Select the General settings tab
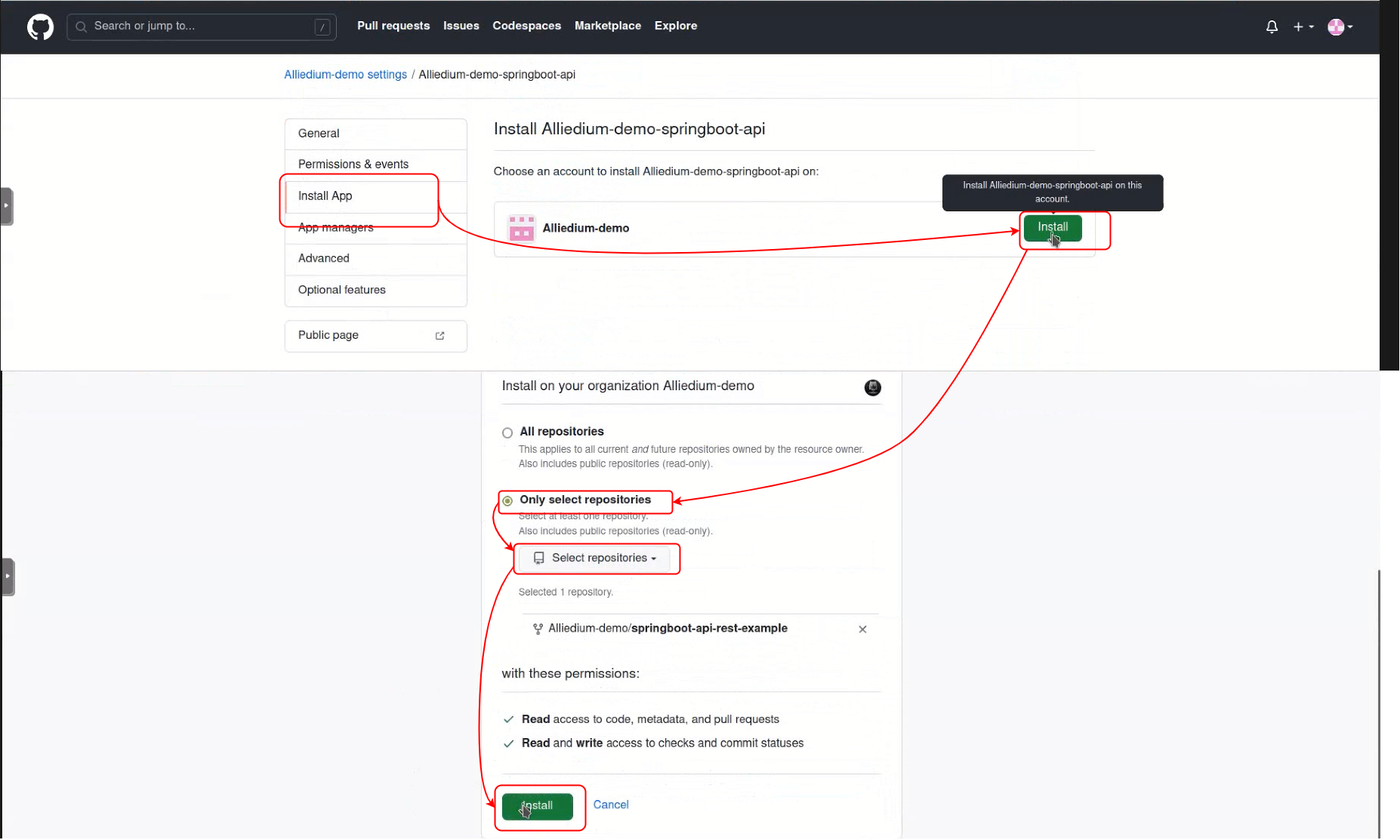 pos(376,133)
